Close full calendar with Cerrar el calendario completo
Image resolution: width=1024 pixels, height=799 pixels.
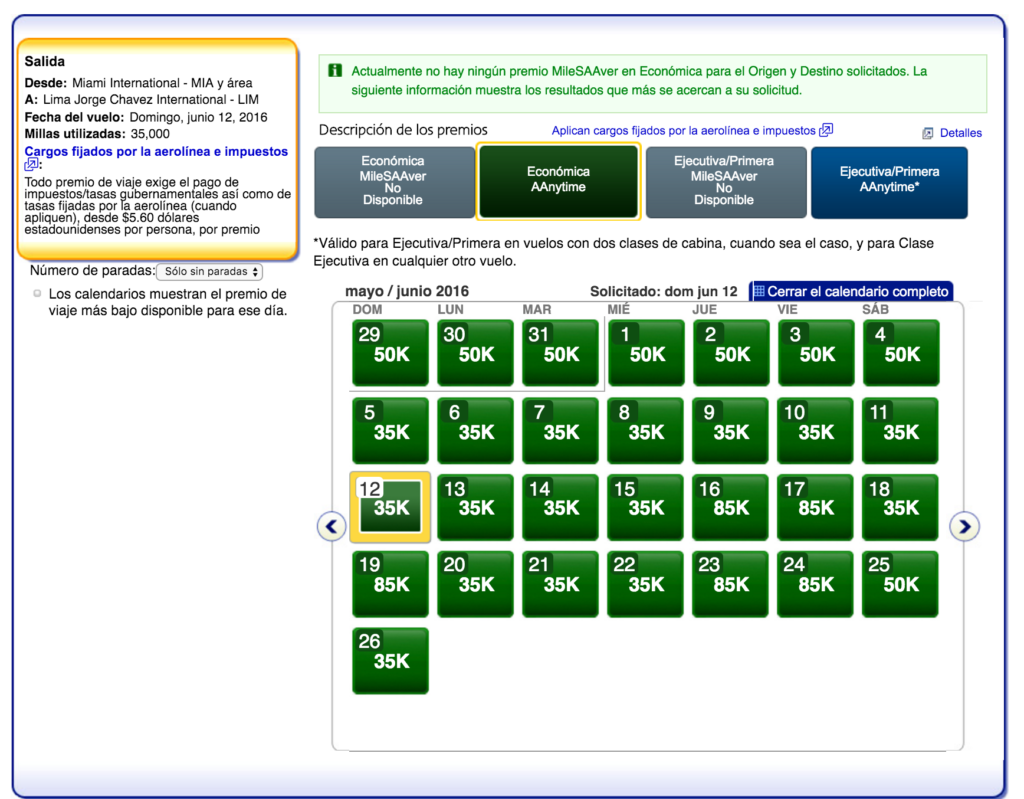point(852,291)
